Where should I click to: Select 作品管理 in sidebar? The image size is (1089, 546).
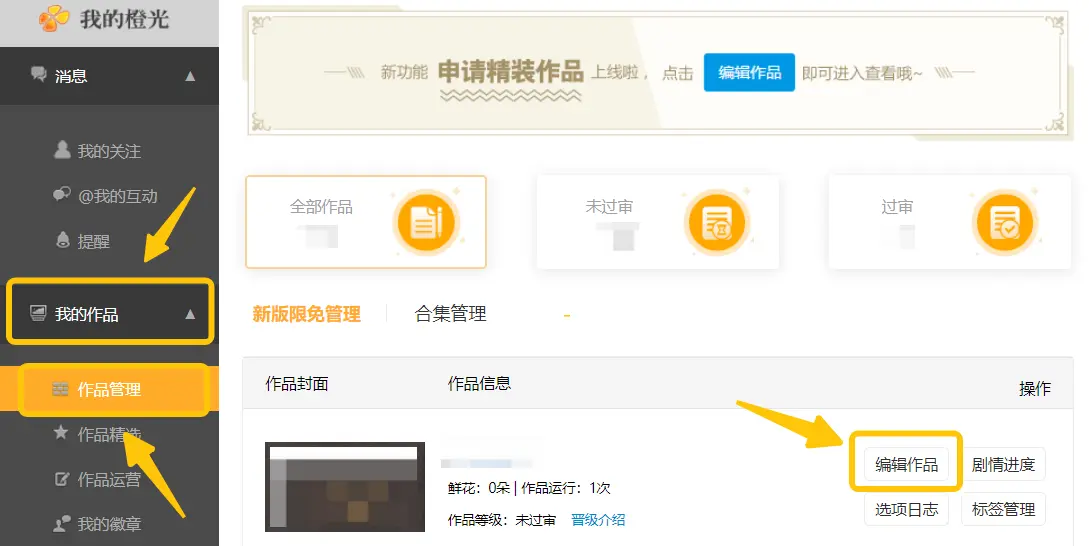coord(109,389)
